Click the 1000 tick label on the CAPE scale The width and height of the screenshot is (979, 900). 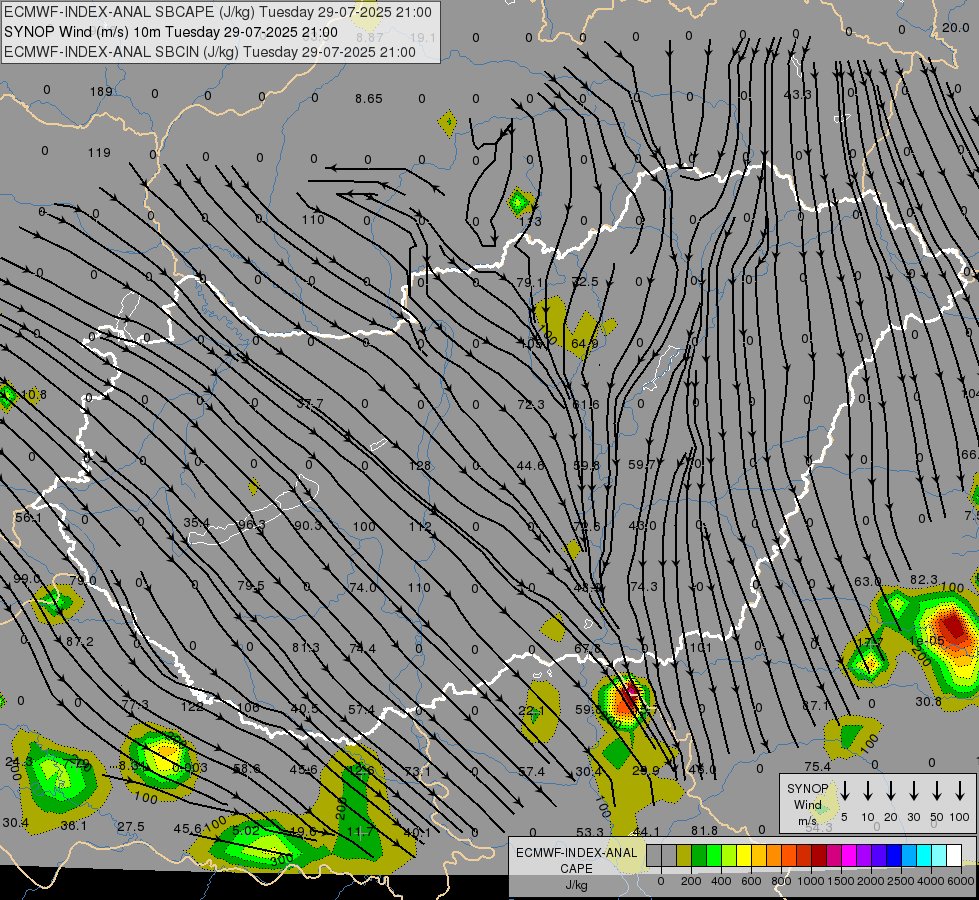tap(811, 881)
